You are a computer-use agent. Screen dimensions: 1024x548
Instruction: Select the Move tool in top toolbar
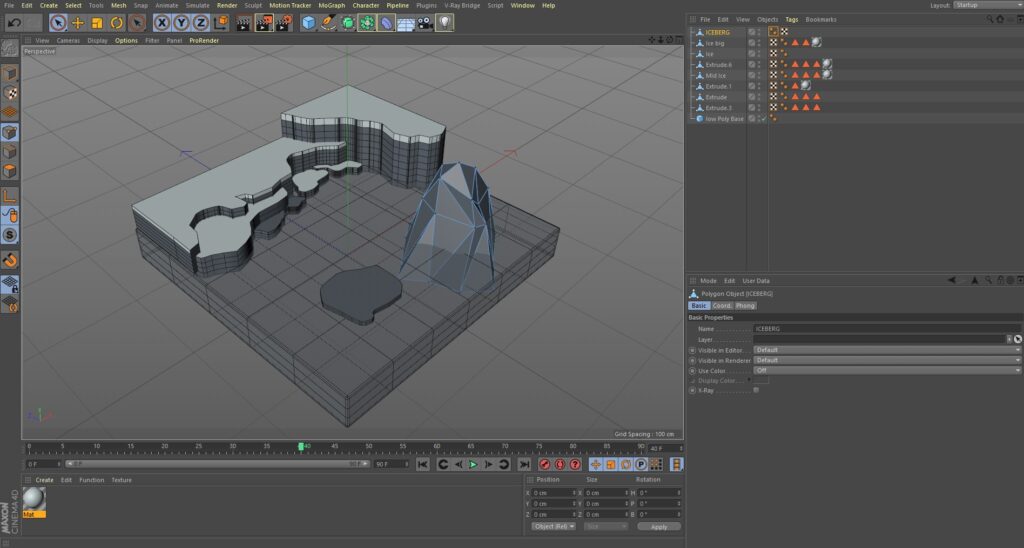click(x=78, y=22)
